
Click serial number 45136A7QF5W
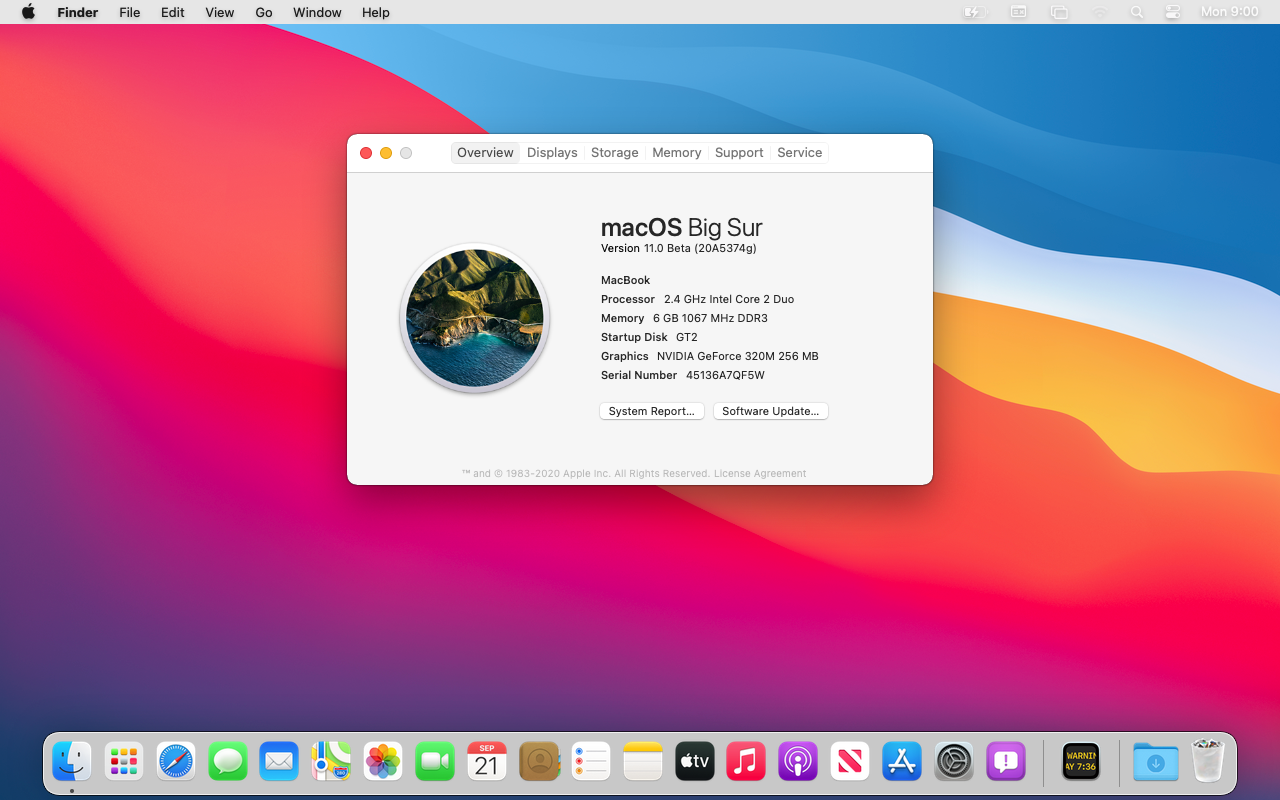pyautogui.click(x=725, y=375)
